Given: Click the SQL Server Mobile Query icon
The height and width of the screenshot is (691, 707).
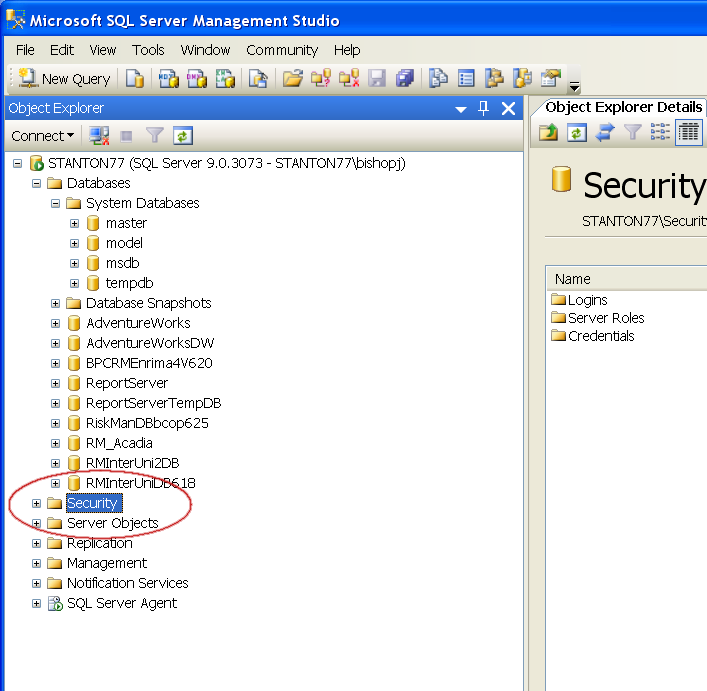Looking at the screenshot, I should (x=258, y=78).
